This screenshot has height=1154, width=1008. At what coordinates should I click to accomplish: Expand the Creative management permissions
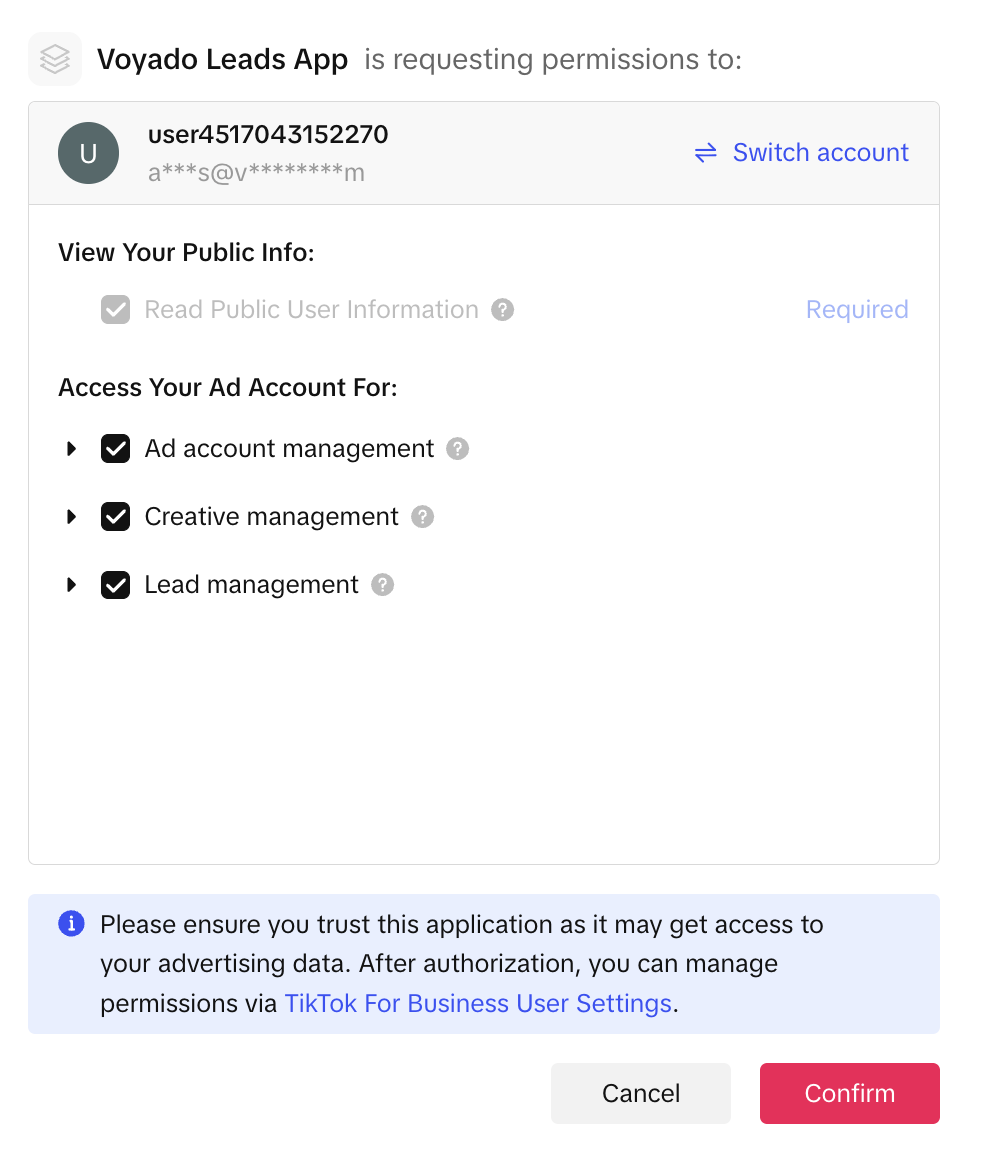click(x=71, y=517)
